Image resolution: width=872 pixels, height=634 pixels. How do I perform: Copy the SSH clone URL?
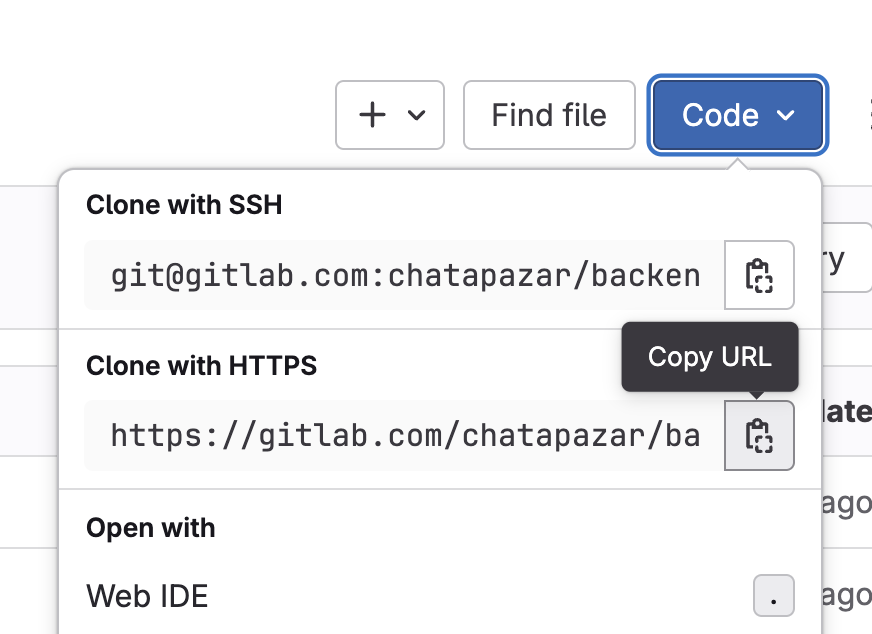[759, 275]
